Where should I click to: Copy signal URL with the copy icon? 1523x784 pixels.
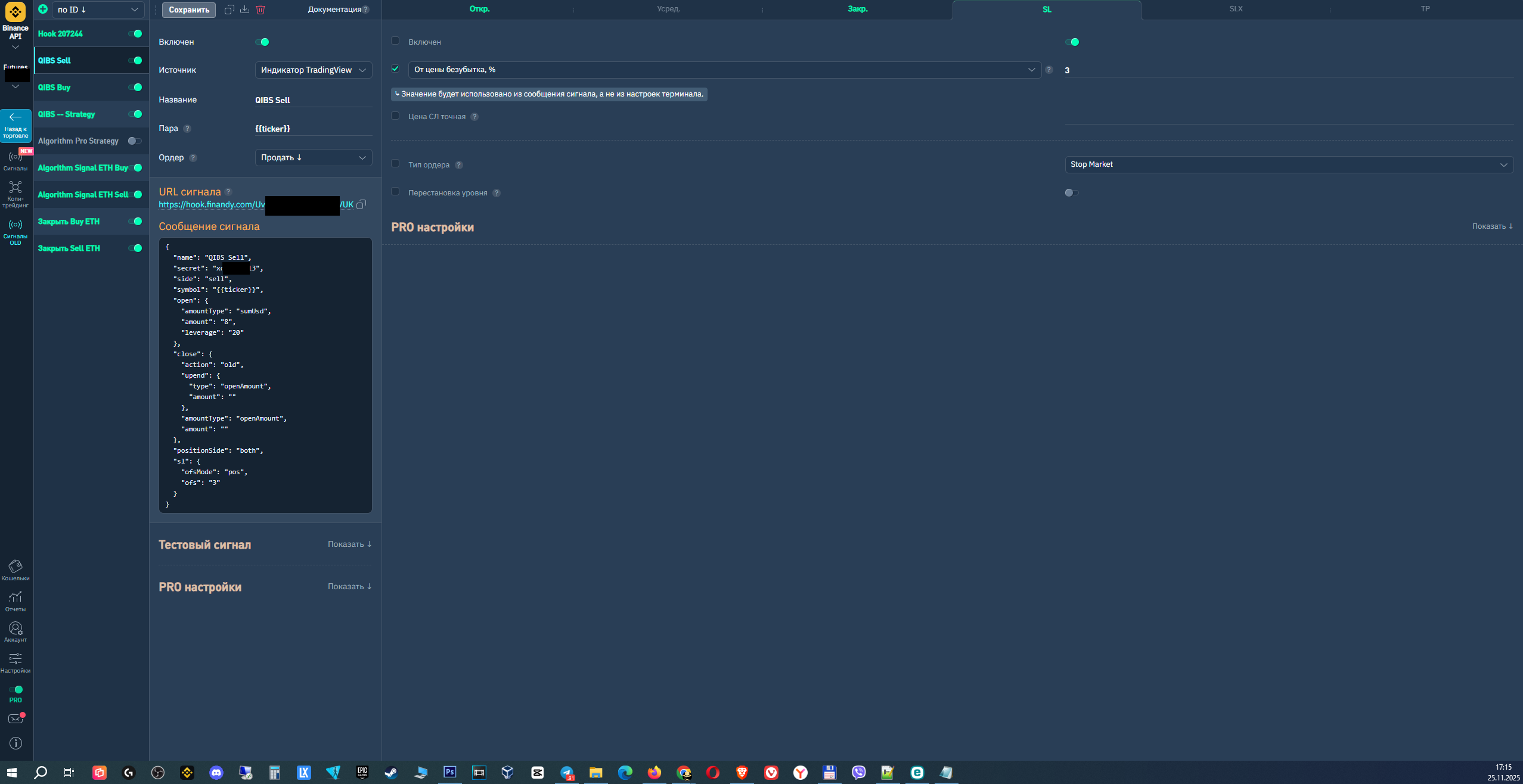tap(361, 204)
